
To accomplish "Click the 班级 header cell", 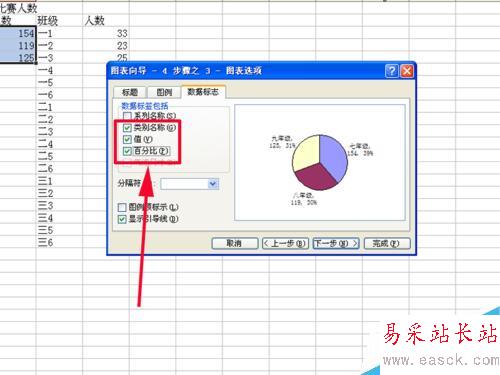I will point(59,21).
